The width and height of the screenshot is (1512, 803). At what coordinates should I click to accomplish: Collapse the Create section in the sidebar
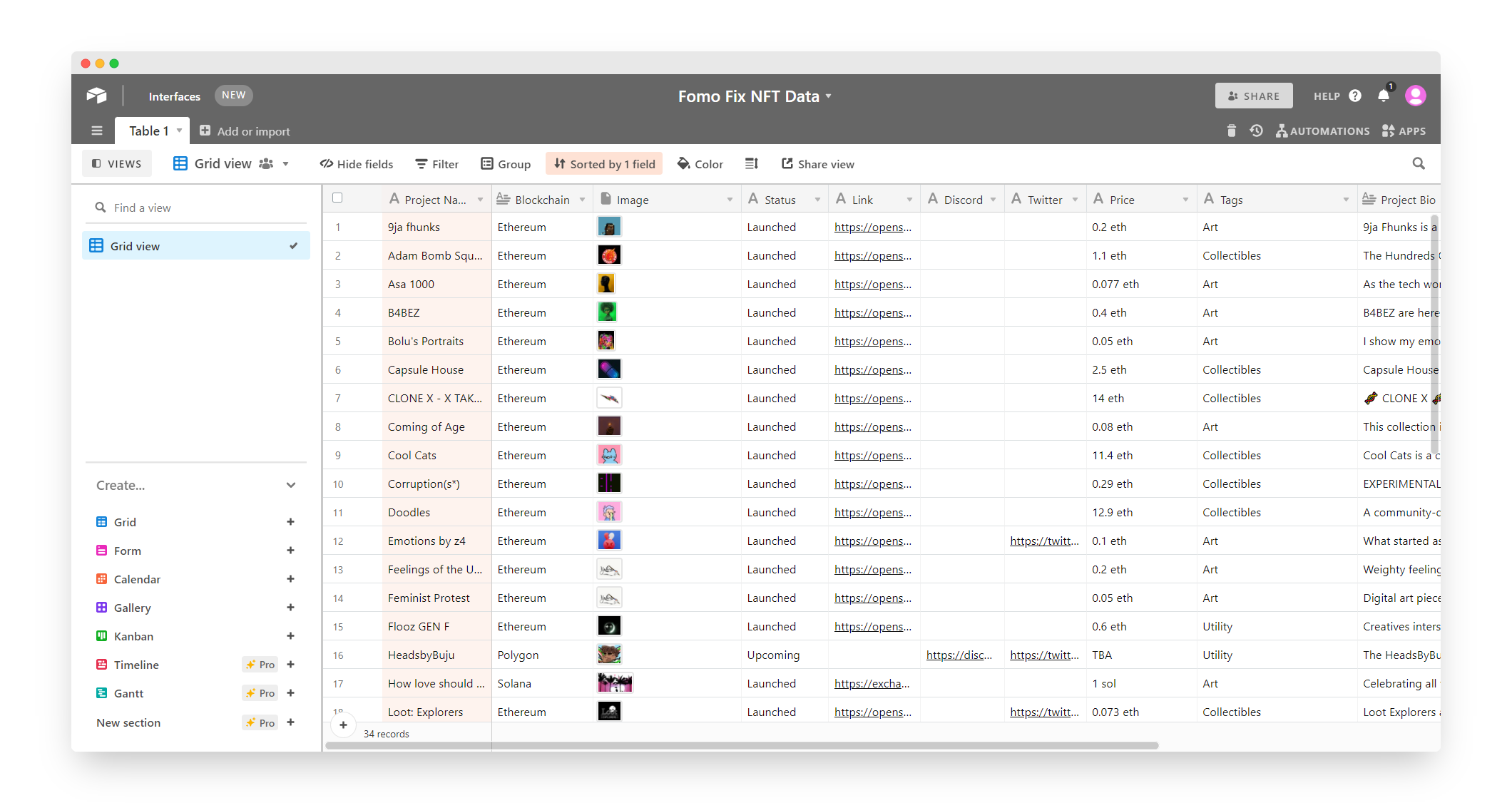[x=291, y=485]
